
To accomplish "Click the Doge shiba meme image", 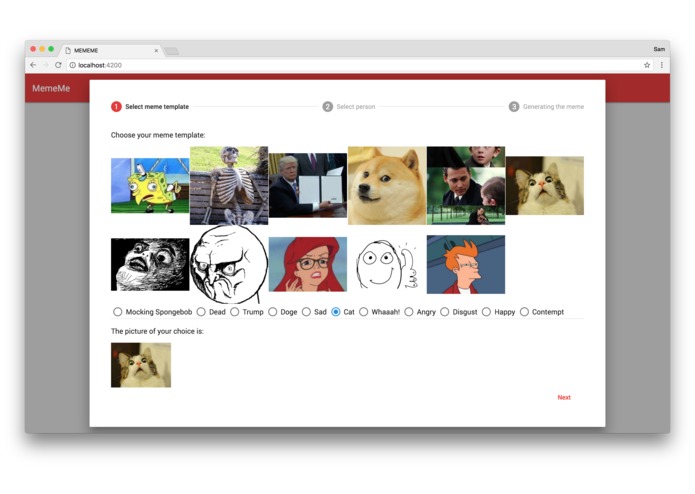I will [x=387, y=186].
